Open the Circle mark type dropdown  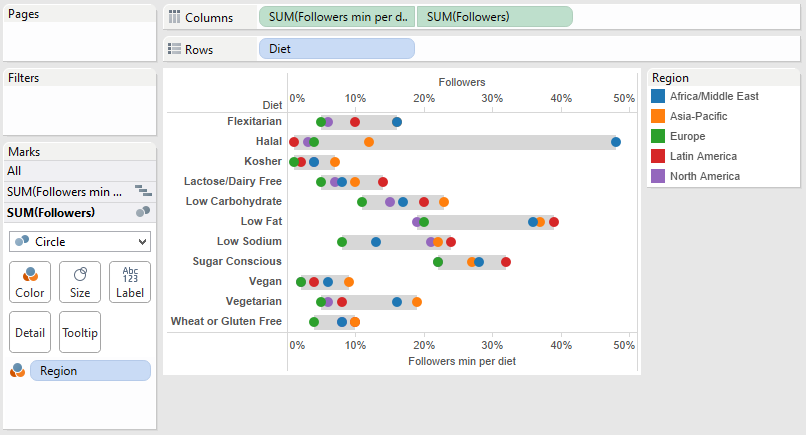pos(79,242)
